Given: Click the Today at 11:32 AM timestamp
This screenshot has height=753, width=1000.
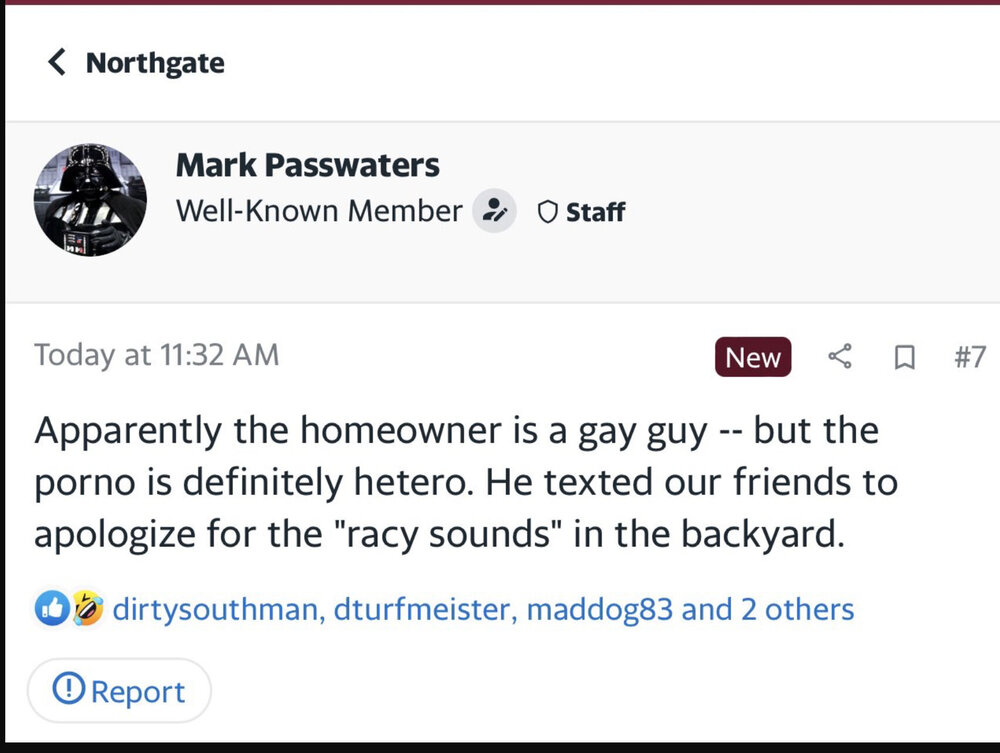Looking at the screenshot, I should pos(157,355).
